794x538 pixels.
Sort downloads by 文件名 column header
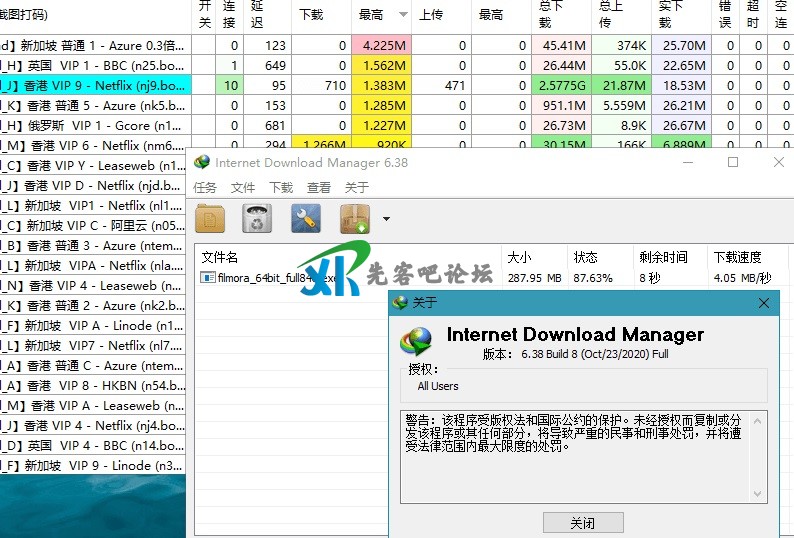click(x=220, y=257)
